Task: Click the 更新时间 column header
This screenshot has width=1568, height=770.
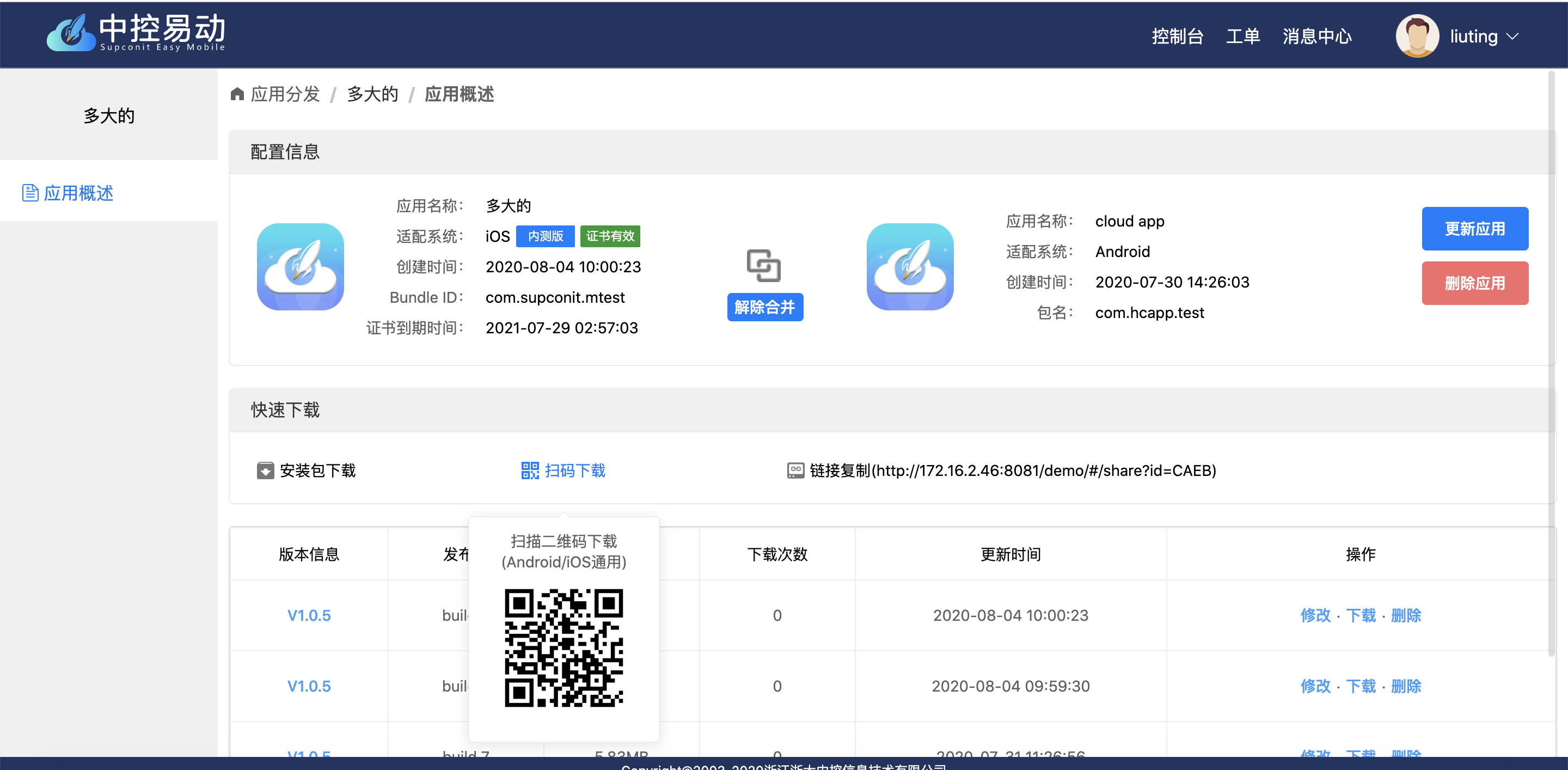Action: (x=1010, y=554)
